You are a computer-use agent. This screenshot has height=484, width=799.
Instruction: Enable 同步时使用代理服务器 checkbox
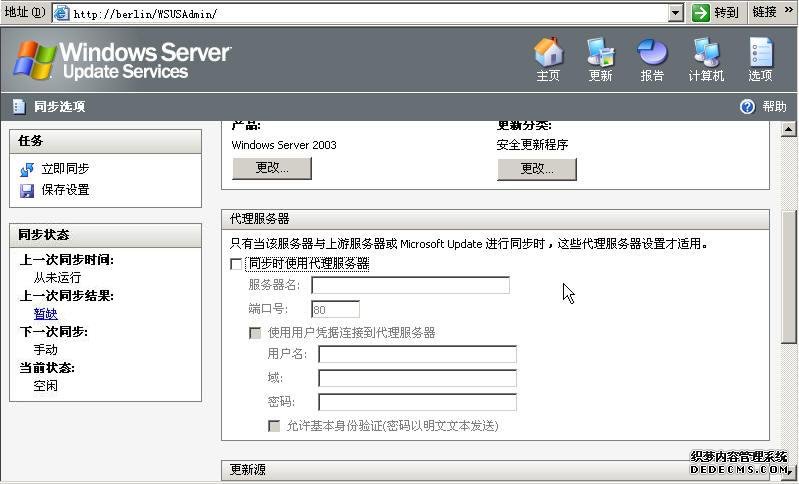pyautogui.click(x=236, y=264)
